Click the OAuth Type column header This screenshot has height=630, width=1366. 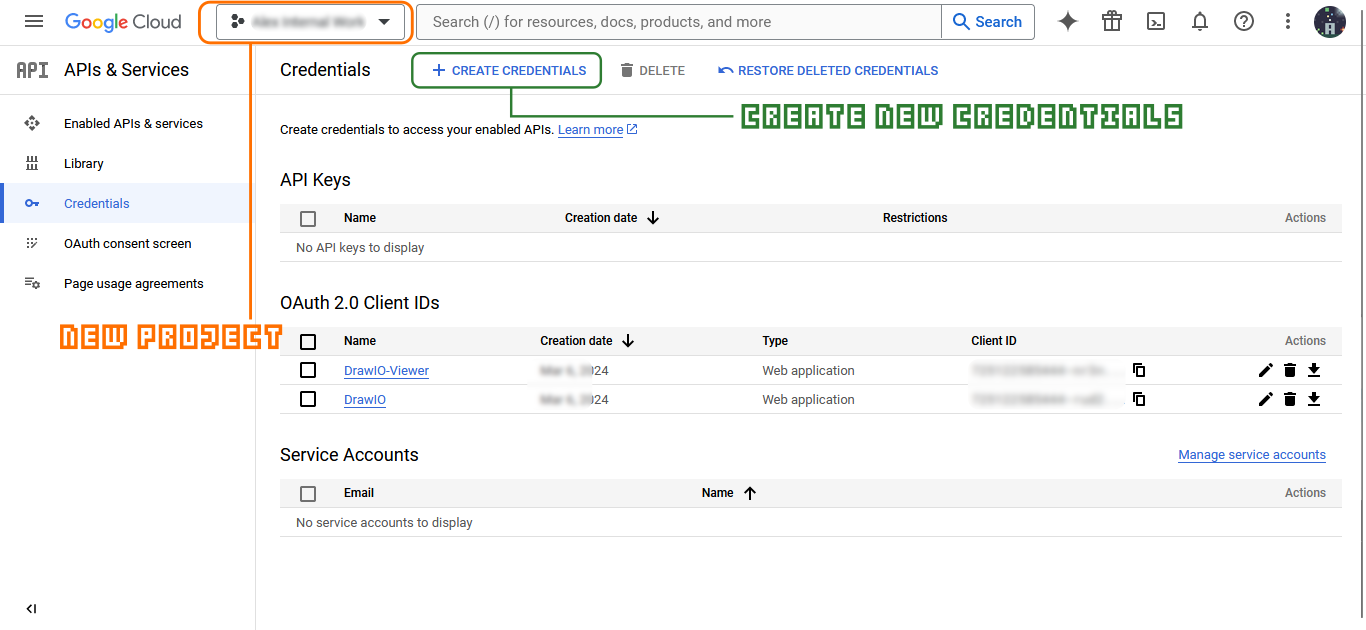pos(775,341)
